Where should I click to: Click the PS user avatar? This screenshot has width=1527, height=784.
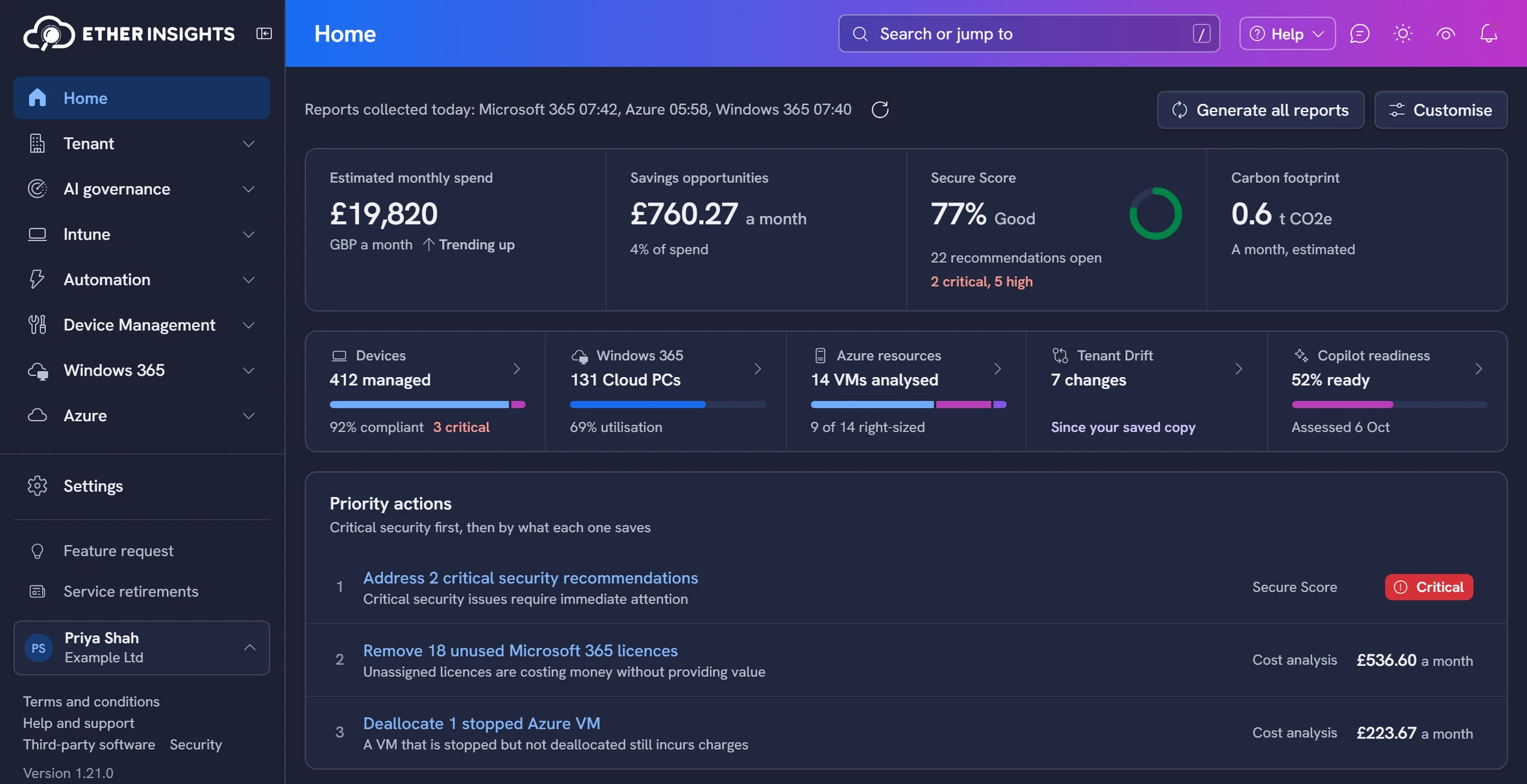click(38, 648)
